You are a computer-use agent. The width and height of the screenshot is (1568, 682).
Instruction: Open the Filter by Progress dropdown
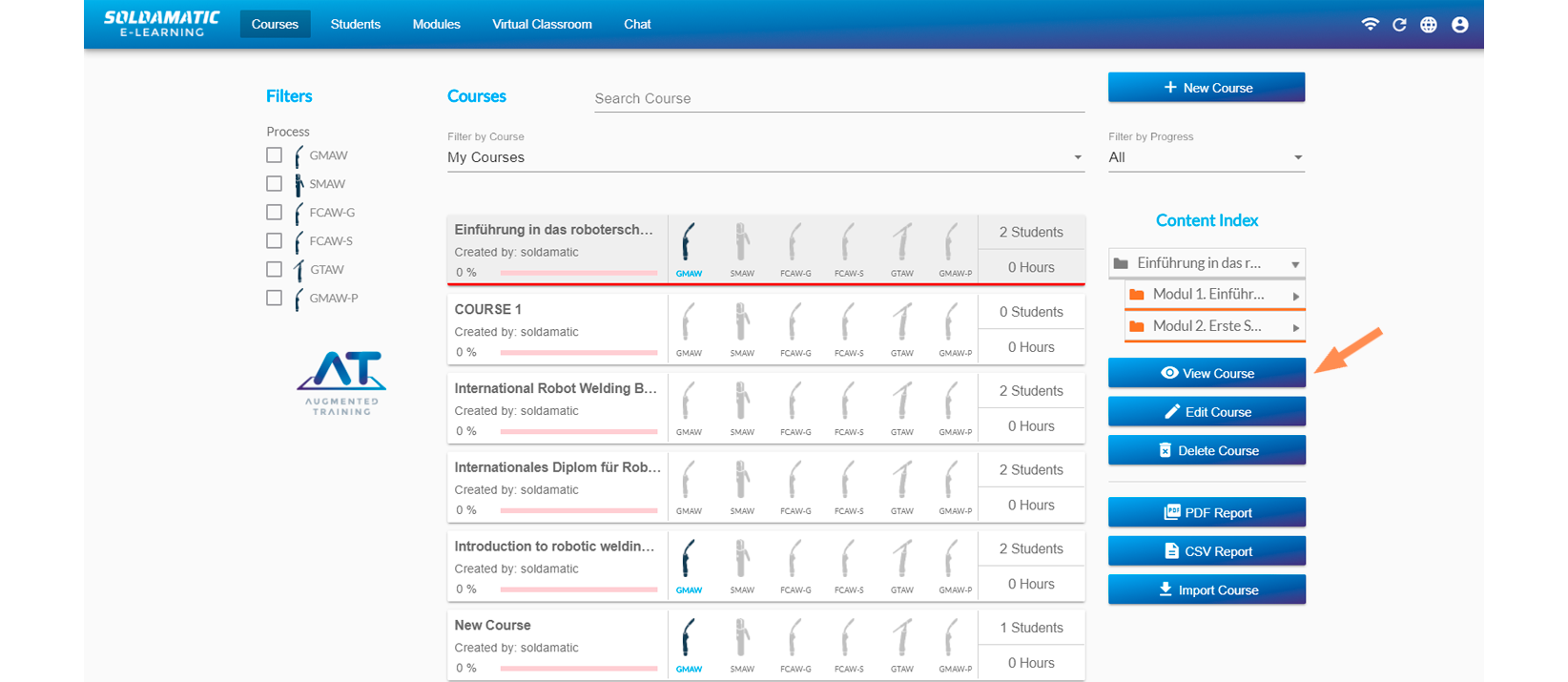pos(1206,157)
